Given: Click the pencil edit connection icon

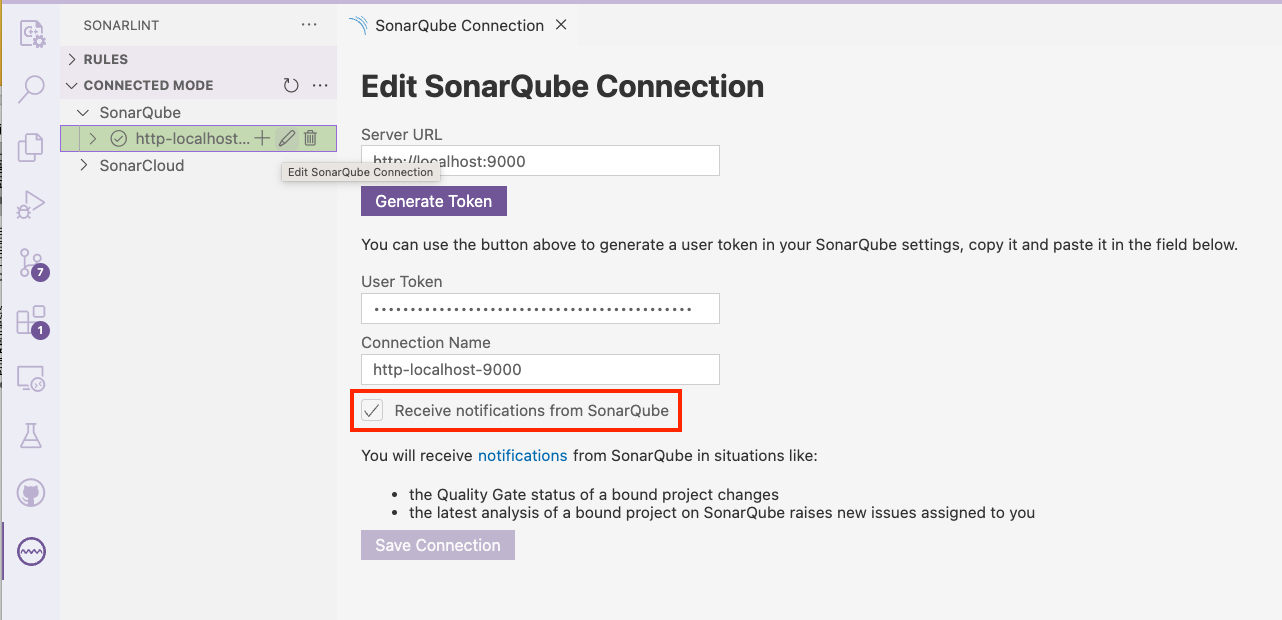Looking at the screenshot, I should (287, 138).
